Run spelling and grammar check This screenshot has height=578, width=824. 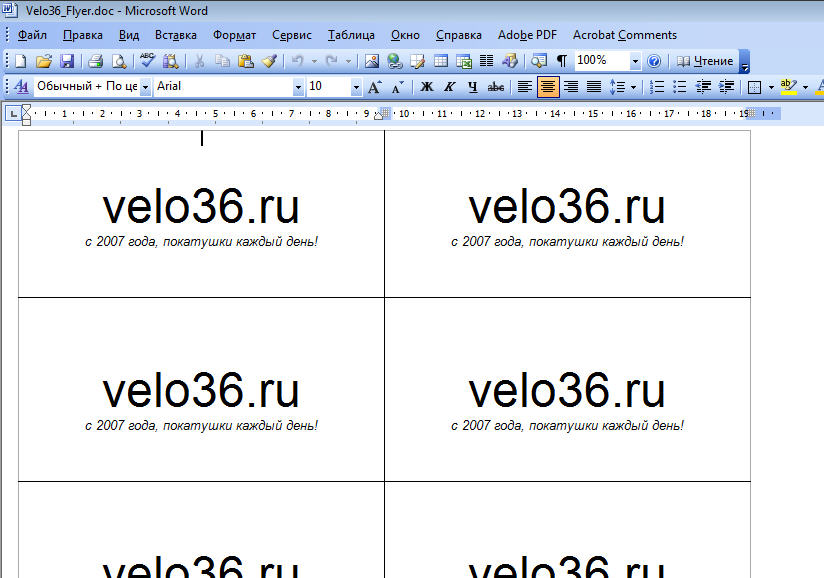pos(147,61)
